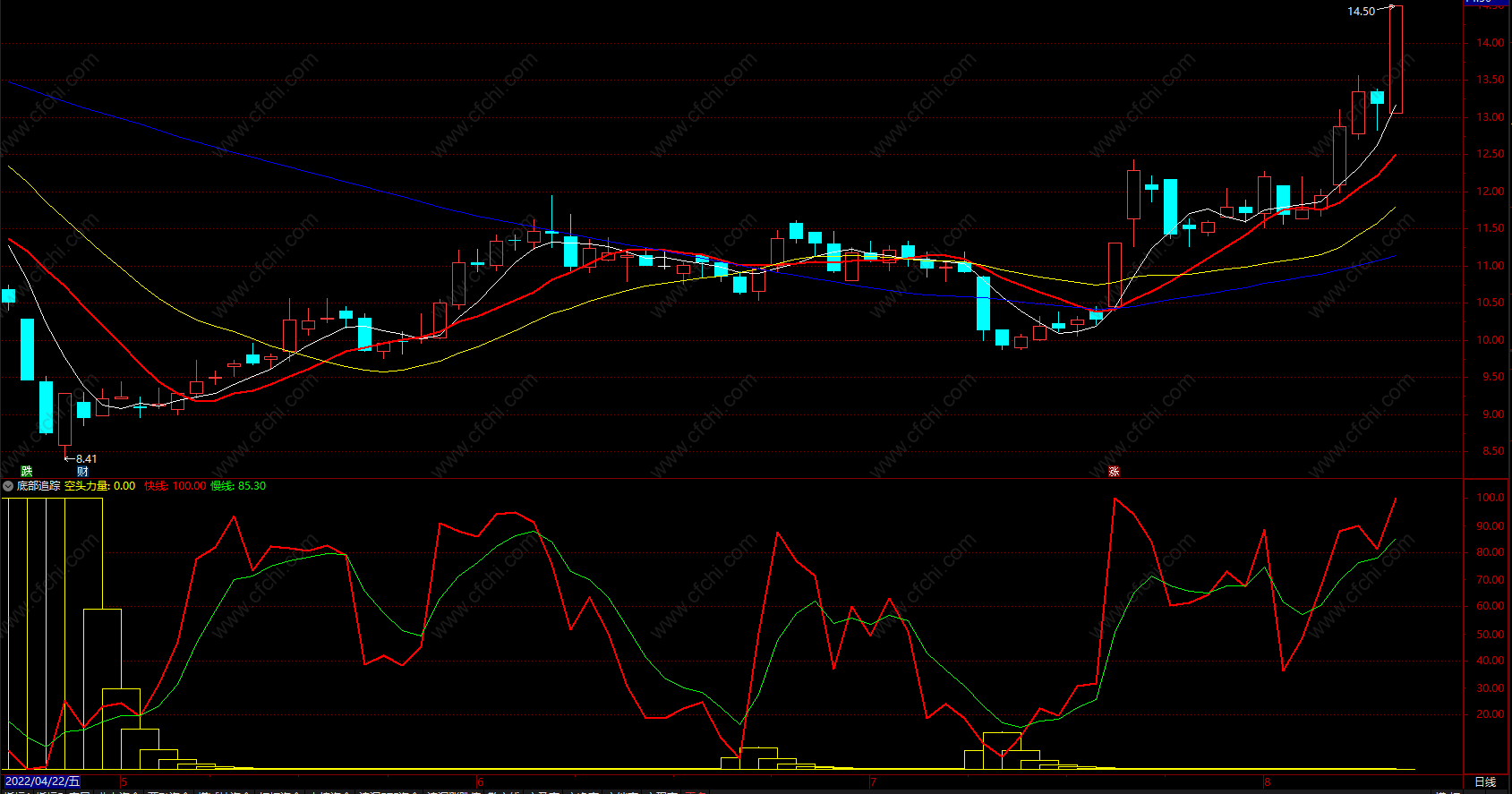Click the 14.00 price axis label
Image resolution: width=1512 pixels, height=794 pixels.
[1490, 43]
